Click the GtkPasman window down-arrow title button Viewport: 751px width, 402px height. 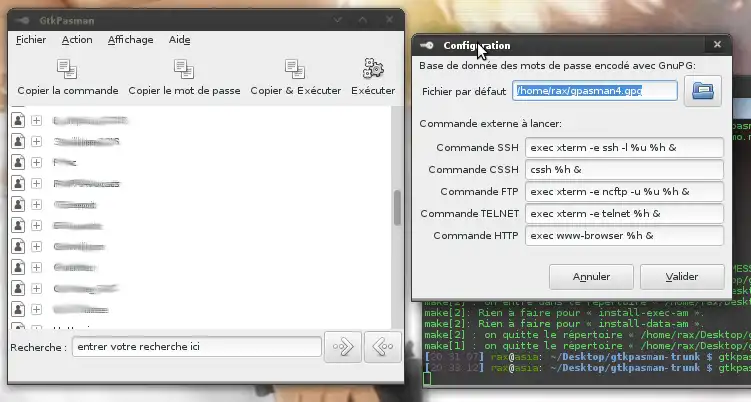338,20
